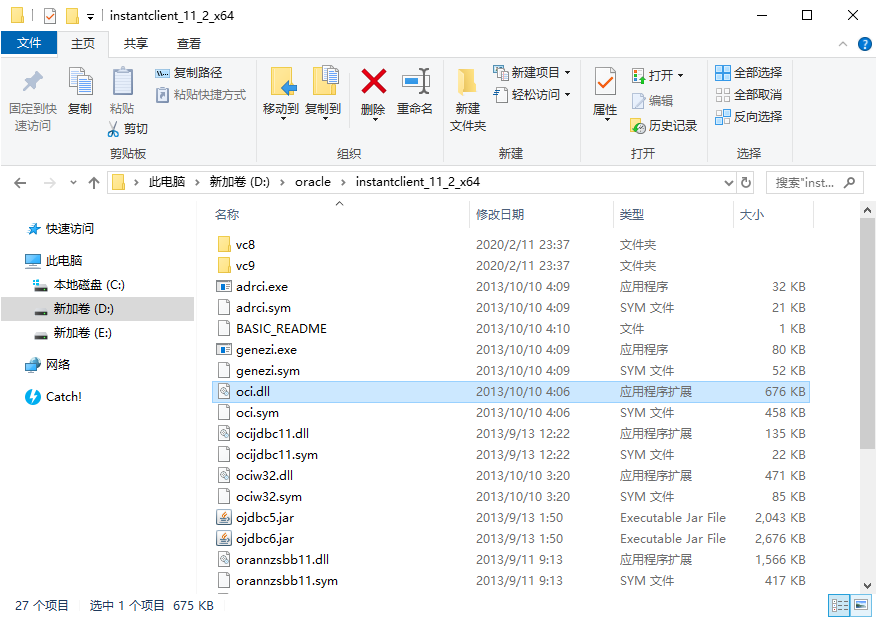Expand the Move To (移动到) dropdown

tap(283, 119)
